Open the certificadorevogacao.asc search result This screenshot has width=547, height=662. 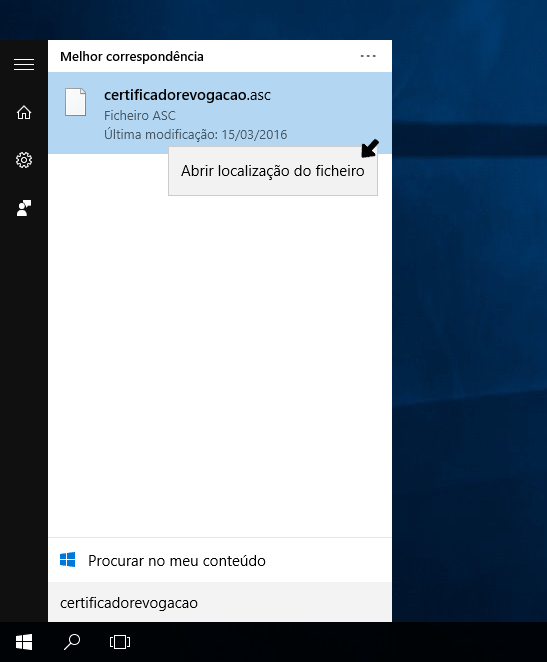tap(220, 113)
